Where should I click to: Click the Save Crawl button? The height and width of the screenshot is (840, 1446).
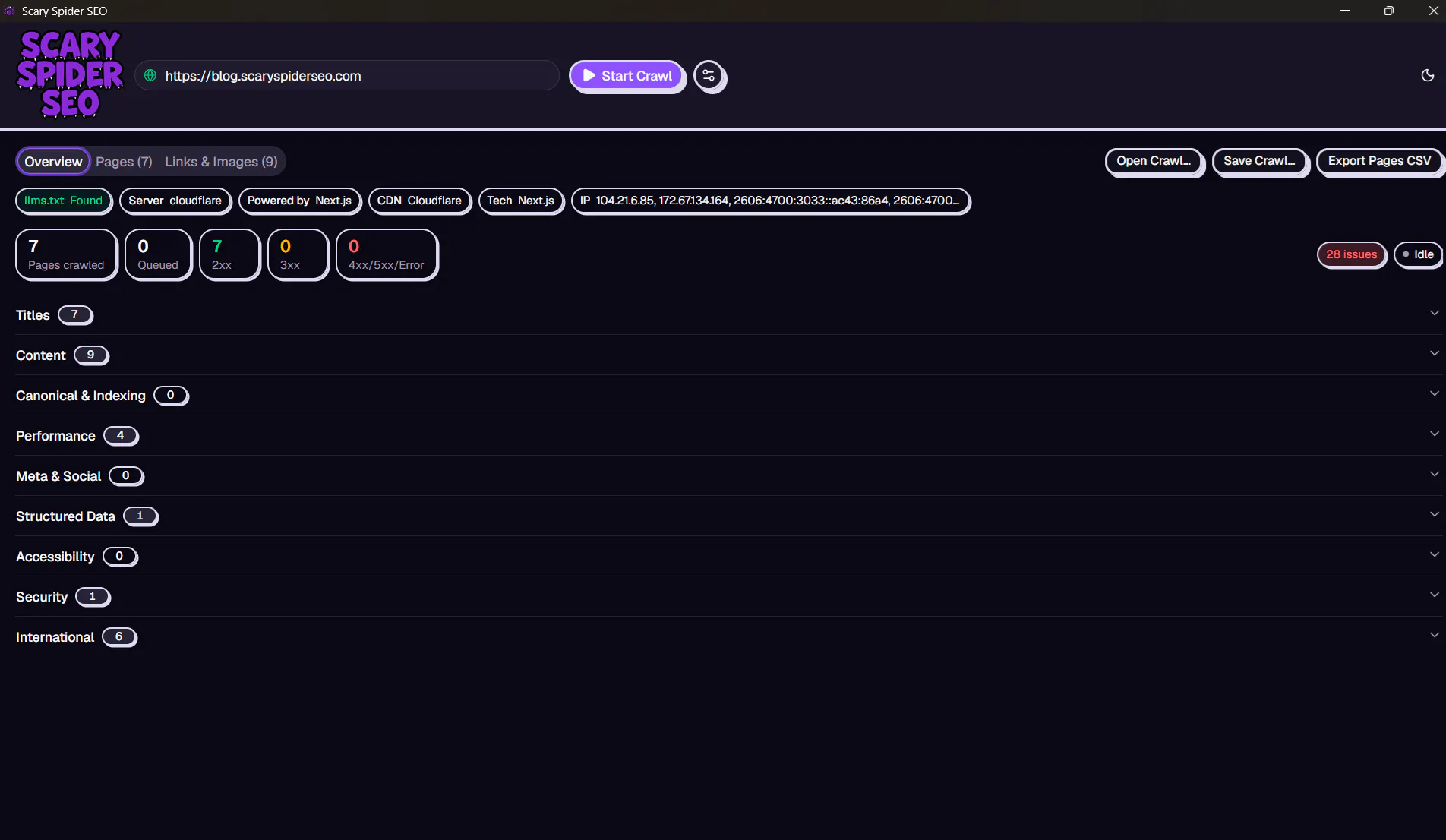(1259, 161)
